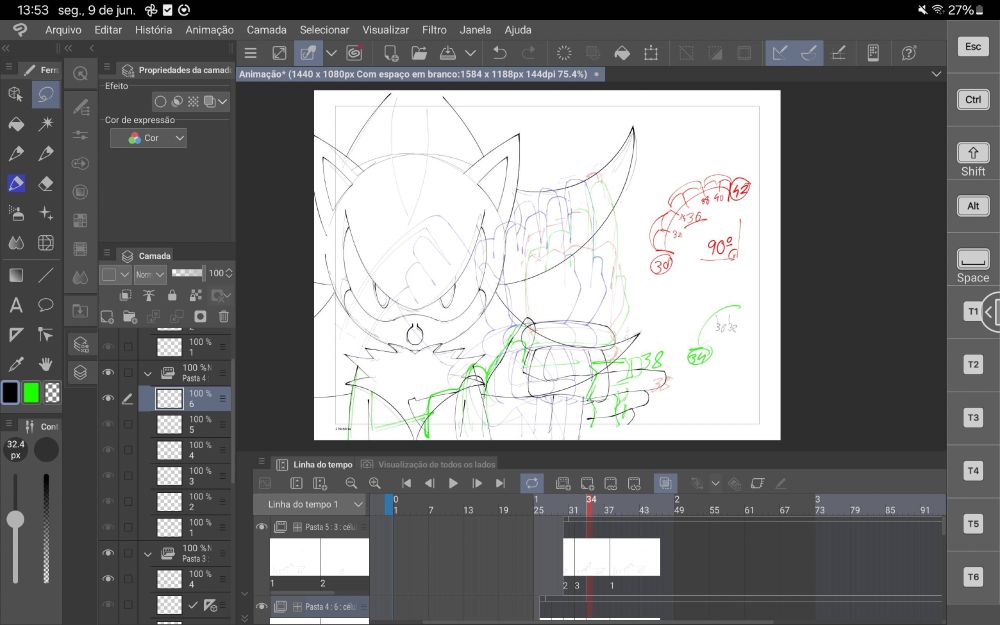The height and width of the screenshot is (625, 1000).
Task: Open the Cor expression color dropdown
Action: [148, 138]
